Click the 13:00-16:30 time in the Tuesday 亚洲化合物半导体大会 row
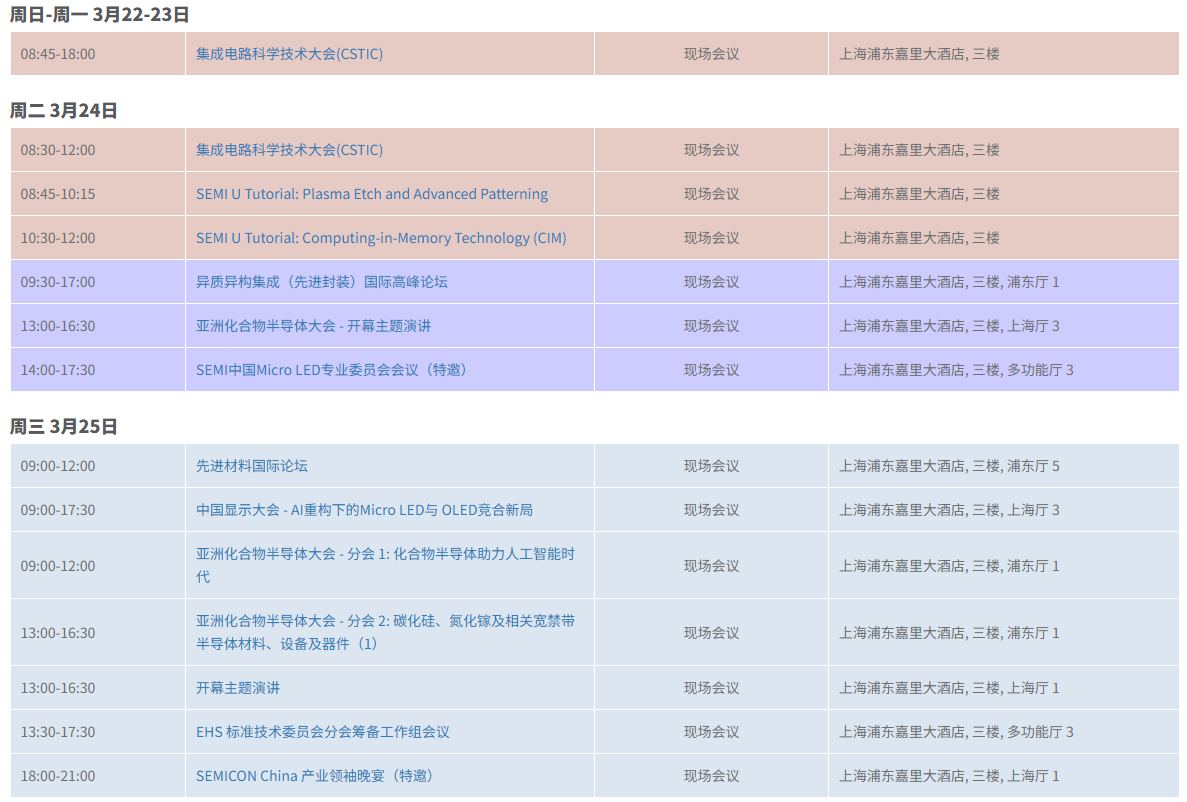 (x=58, y=326)
